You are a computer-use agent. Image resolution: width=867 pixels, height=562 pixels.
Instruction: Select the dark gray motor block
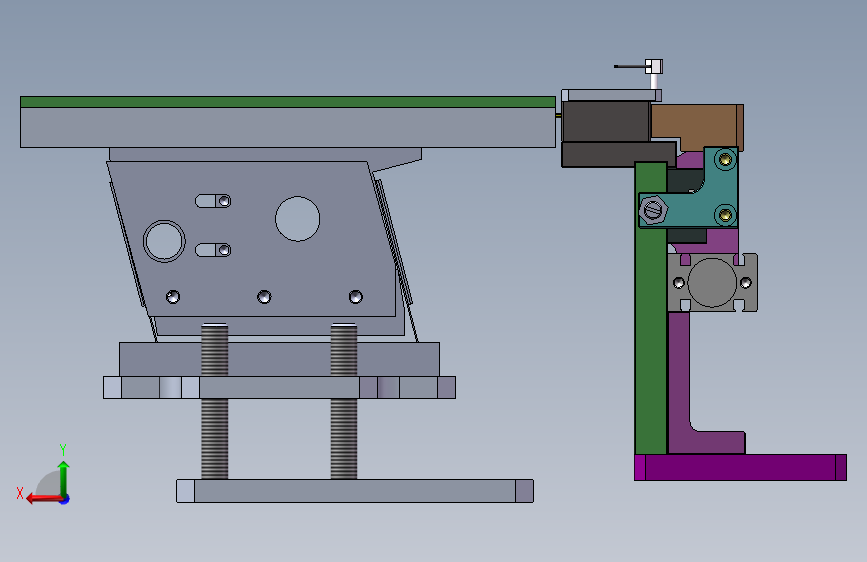pos(606,121)
